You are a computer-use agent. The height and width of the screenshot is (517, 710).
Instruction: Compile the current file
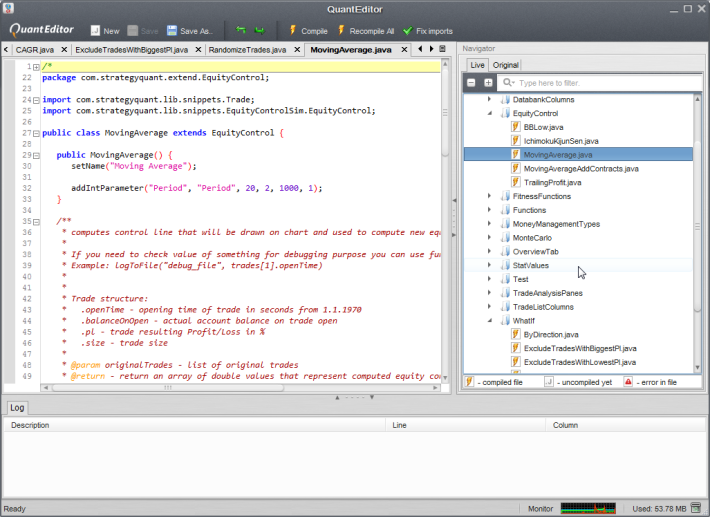tap(308, 31)
